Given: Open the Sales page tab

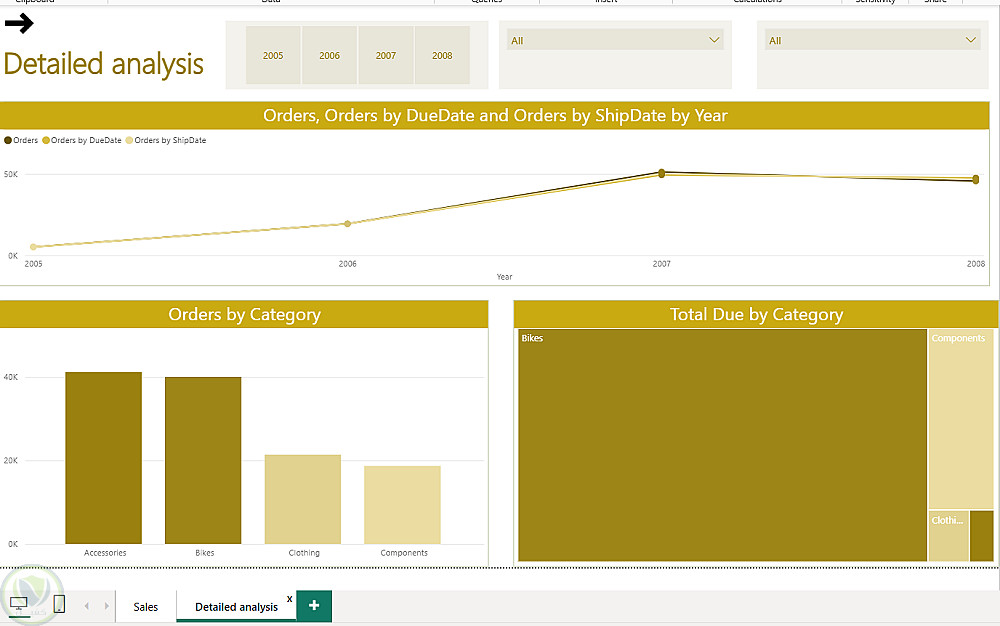Looking at the screenshot, I should (x=145, y=607).
